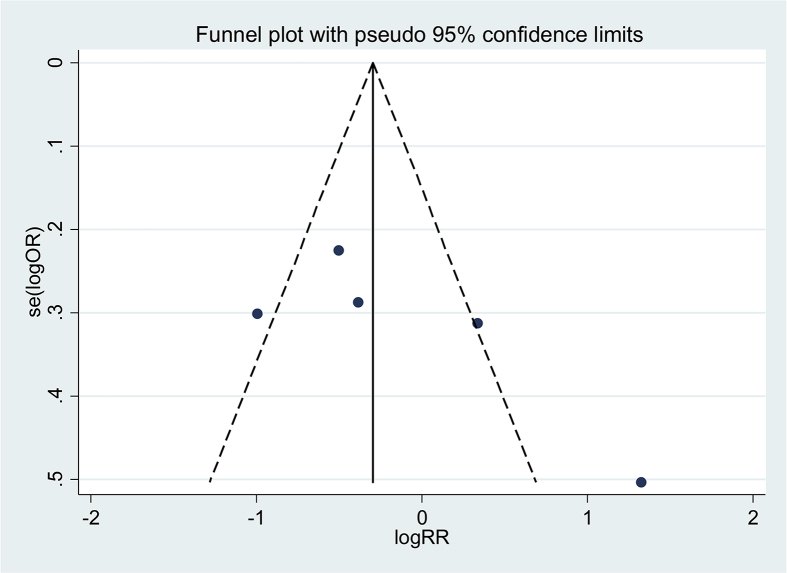Screen dimensions: 787x573
Task: Select the data point near logRR -1
Action: point(257,314)
